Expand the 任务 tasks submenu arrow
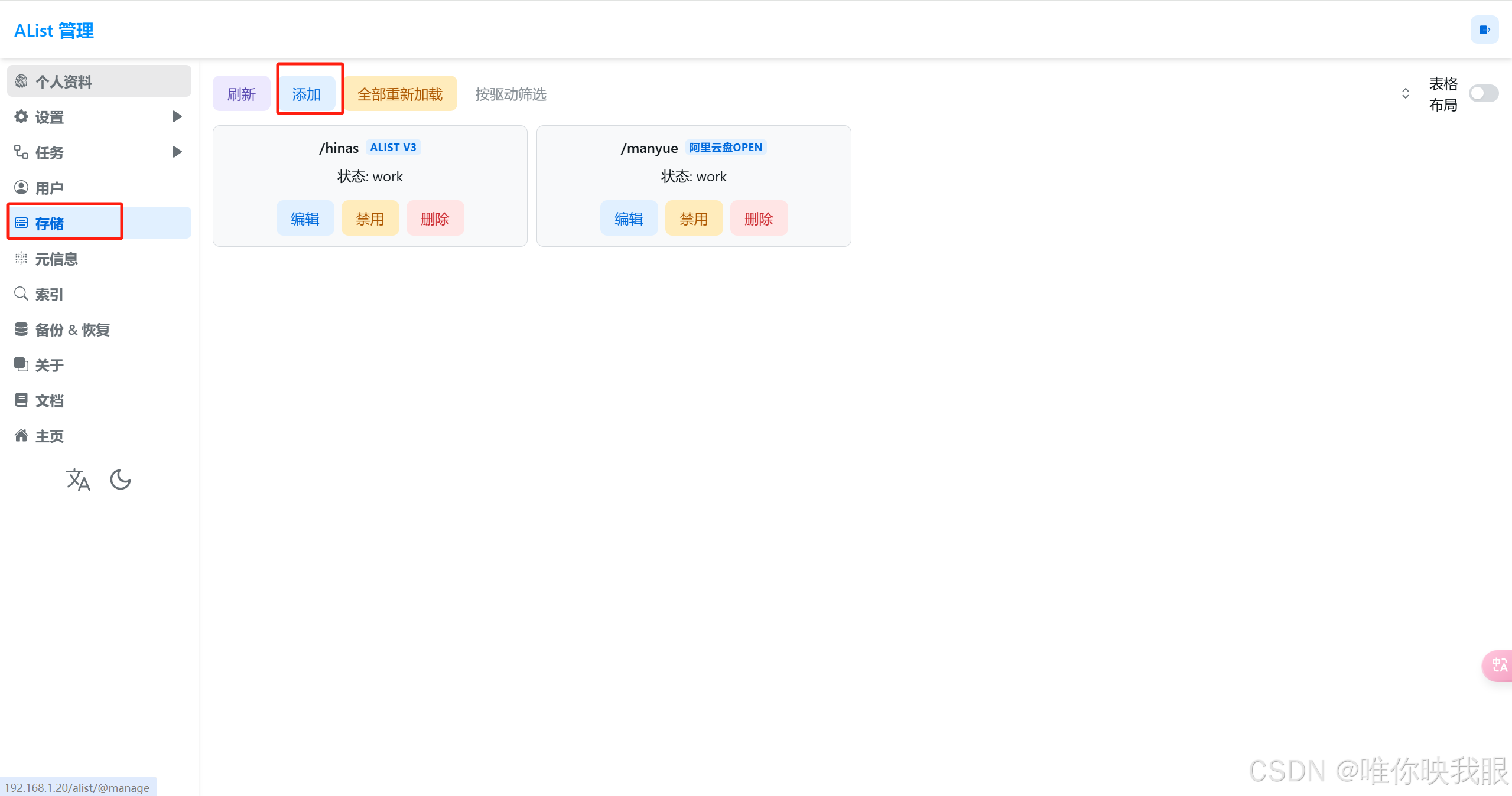This screenshot has width=1512, height=796. pyautogui.click(x=177, y=152)
